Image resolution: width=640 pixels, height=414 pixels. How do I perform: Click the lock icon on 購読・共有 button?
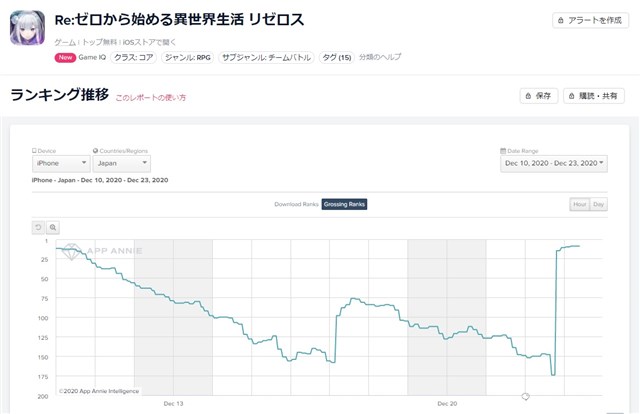pyautogui.click(x=571, y=96)
